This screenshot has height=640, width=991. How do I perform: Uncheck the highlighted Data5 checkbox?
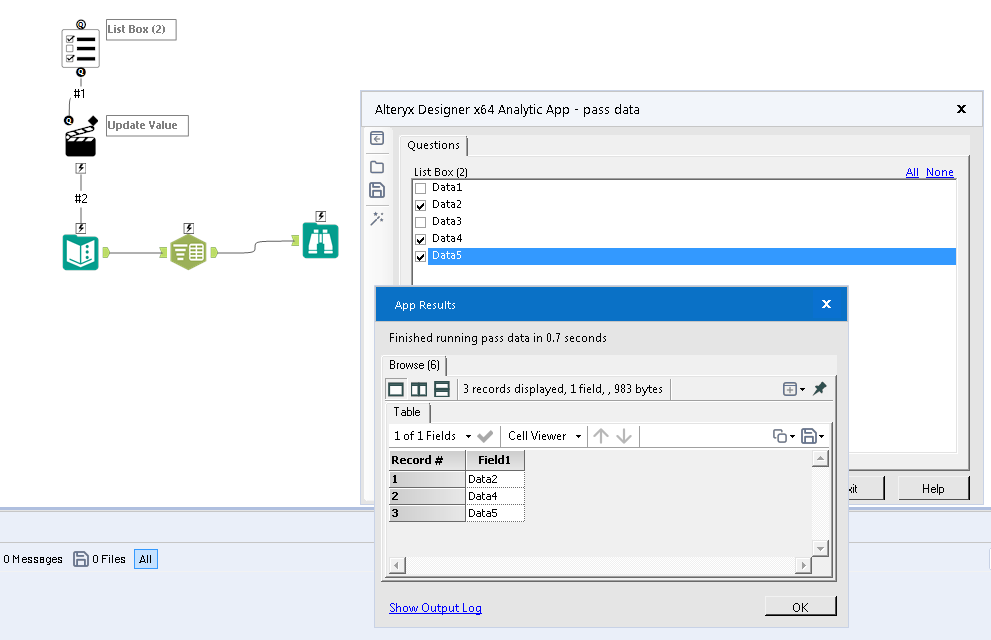pos(420,257)
